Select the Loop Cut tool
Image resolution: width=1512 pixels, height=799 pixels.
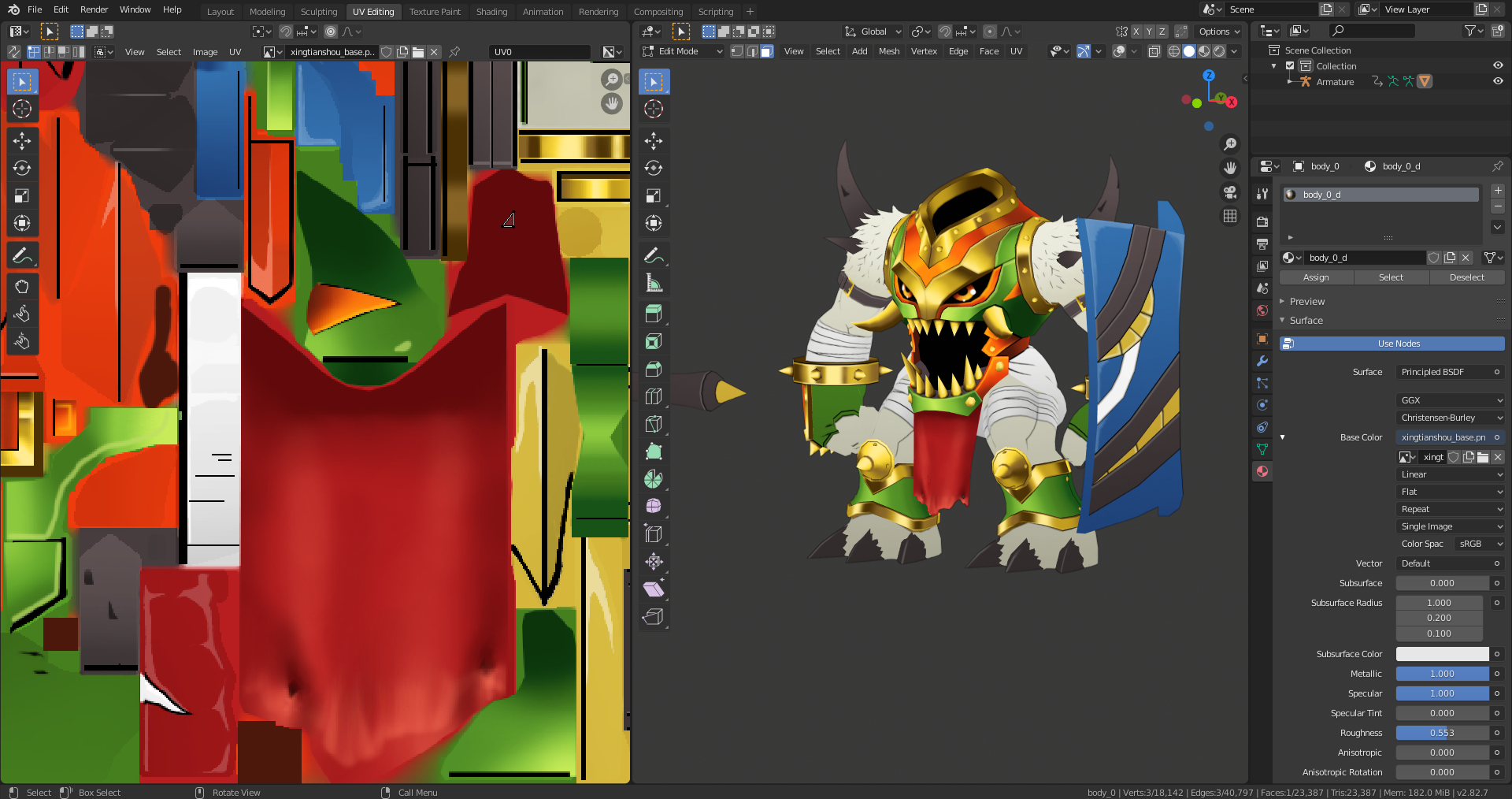(654, 396)
